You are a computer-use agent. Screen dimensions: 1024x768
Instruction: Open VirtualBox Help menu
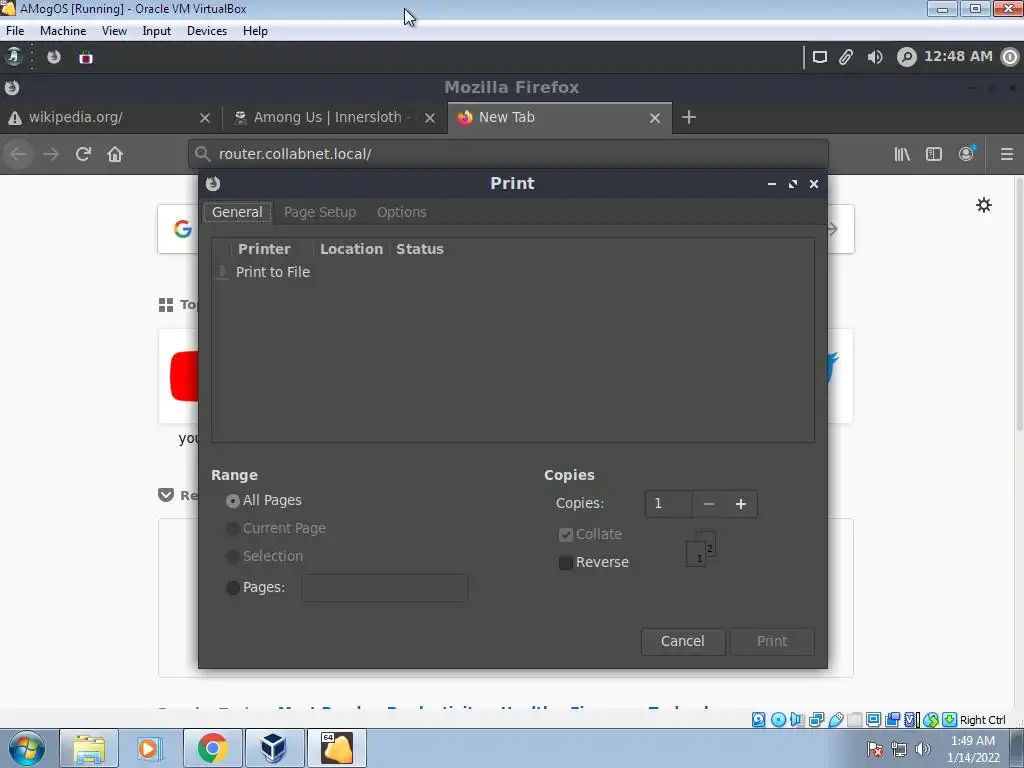255,31
